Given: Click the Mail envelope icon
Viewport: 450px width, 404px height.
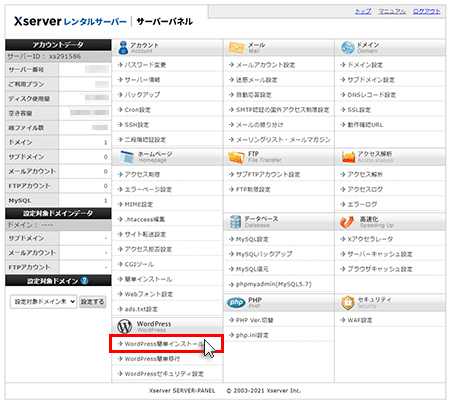Looking at the screenshot, I should [x=236, y=48].
